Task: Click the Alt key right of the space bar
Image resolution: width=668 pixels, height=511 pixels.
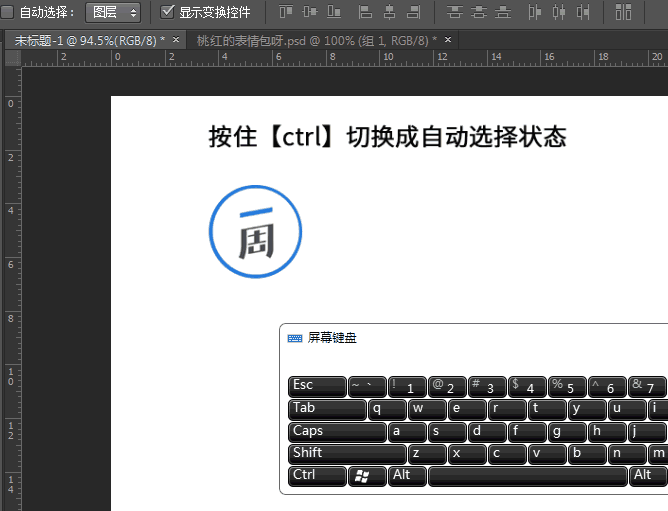Action: point(648,476)
